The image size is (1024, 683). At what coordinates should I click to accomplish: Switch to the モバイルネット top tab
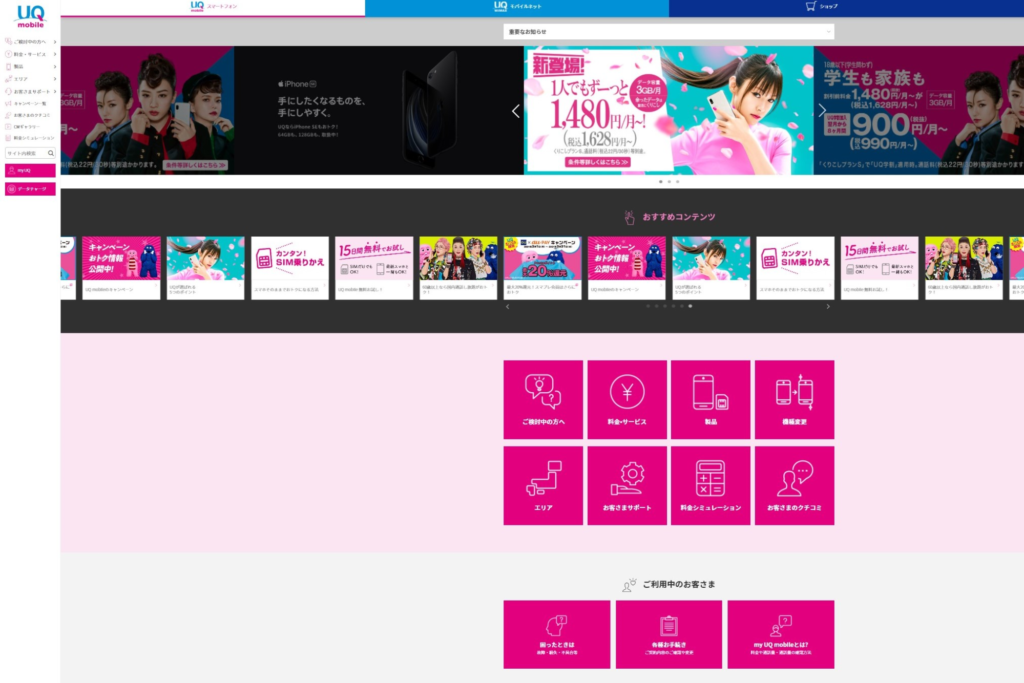click(x=517, y=7)
